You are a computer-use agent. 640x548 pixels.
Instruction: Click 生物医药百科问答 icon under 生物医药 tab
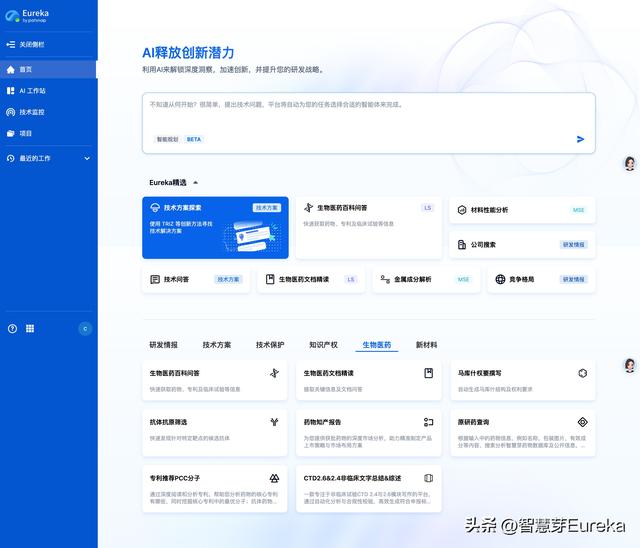274,373
